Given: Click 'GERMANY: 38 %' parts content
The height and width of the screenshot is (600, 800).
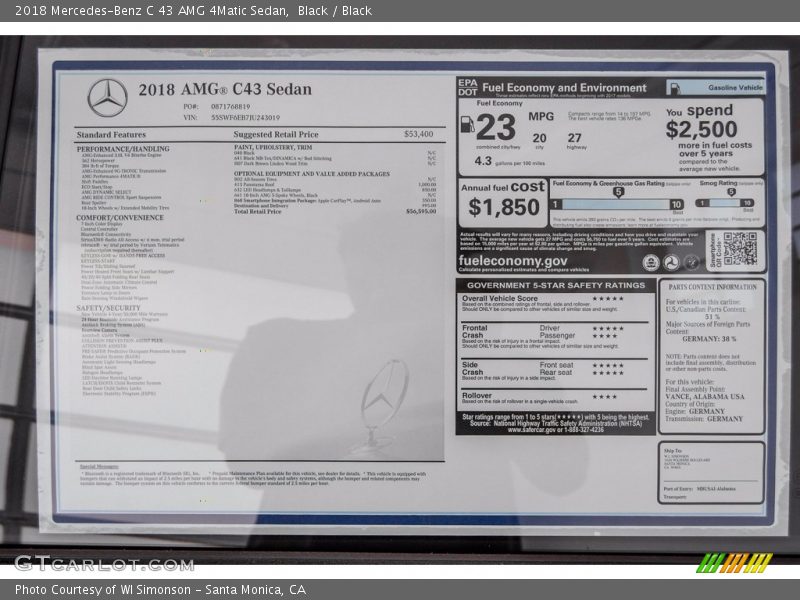Looking at the screenshot, I should coord(709,339).
